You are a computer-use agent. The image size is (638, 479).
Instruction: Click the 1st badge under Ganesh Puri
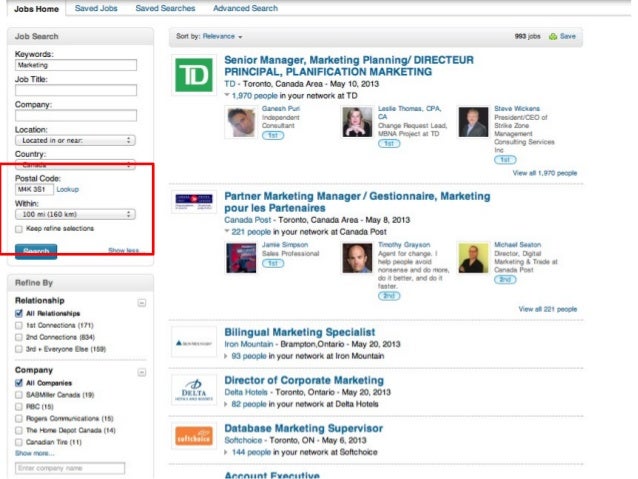tap(273, 136)
